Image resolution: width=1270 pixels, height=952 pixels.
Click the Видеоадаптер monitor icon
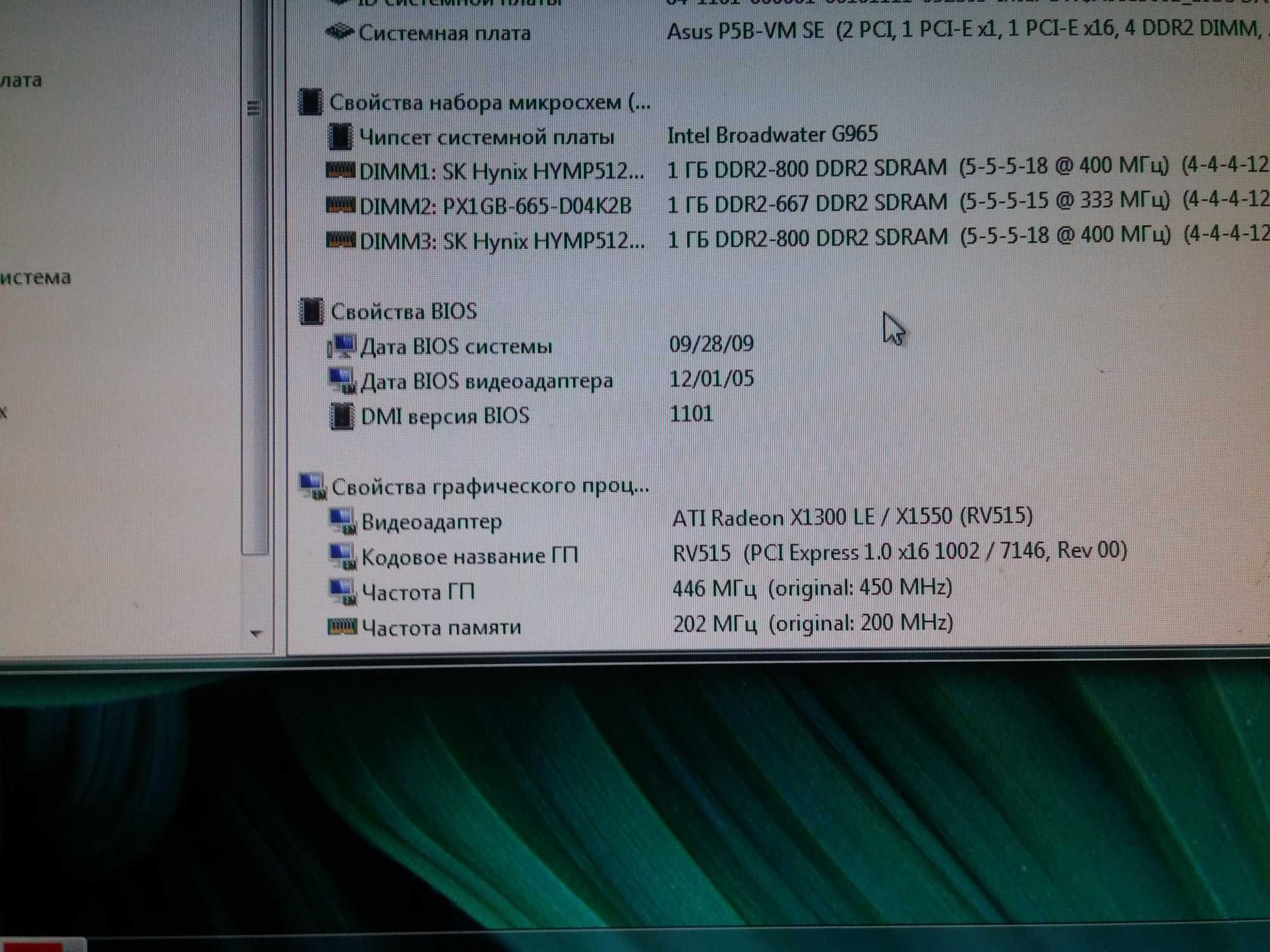pyautogui.click(x=344, y=521)
